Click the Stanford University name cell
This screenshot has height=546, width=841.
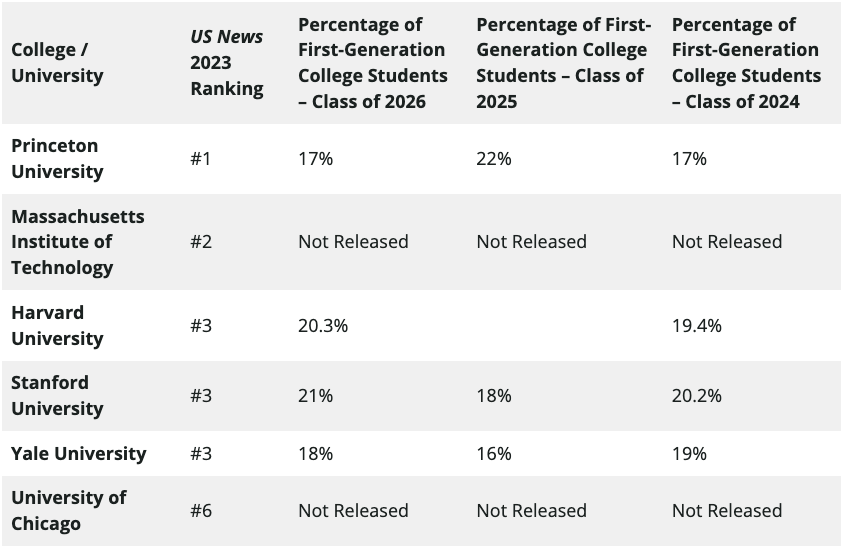coord(57,396)
